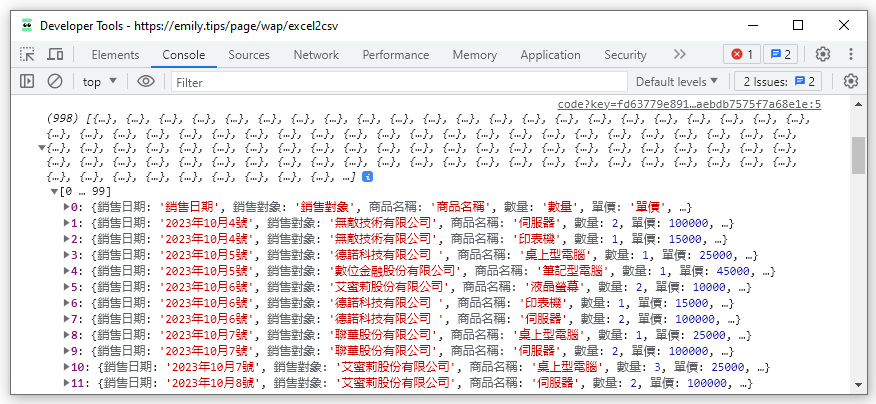
Task: Open console settings gear beside issues
Action: click(x=850, y=82)
